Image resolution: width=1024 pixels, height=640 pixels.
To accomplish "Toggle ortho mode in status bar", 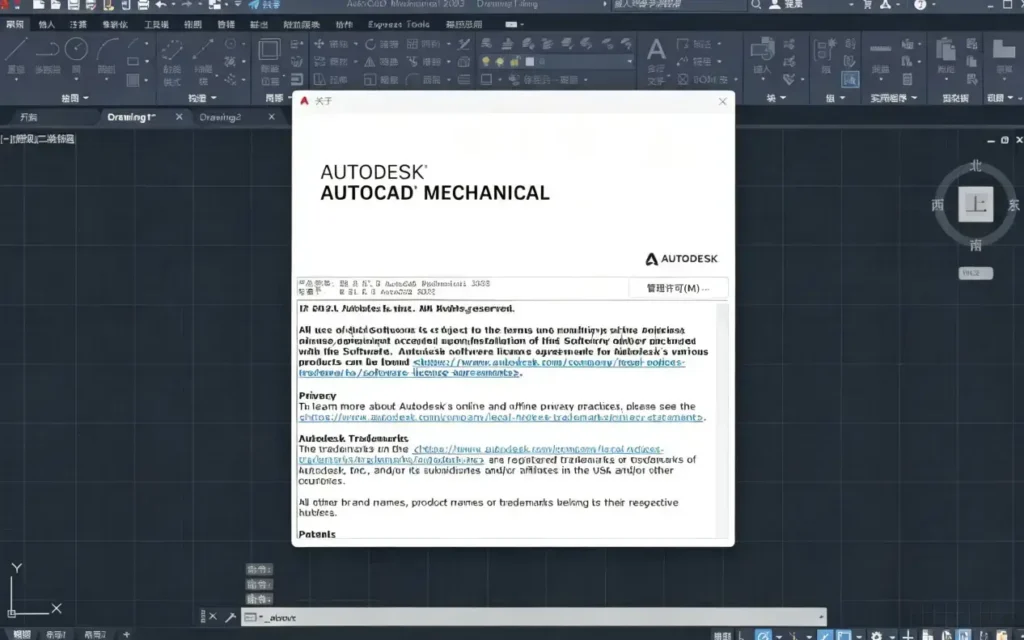I will click(743, 635).
